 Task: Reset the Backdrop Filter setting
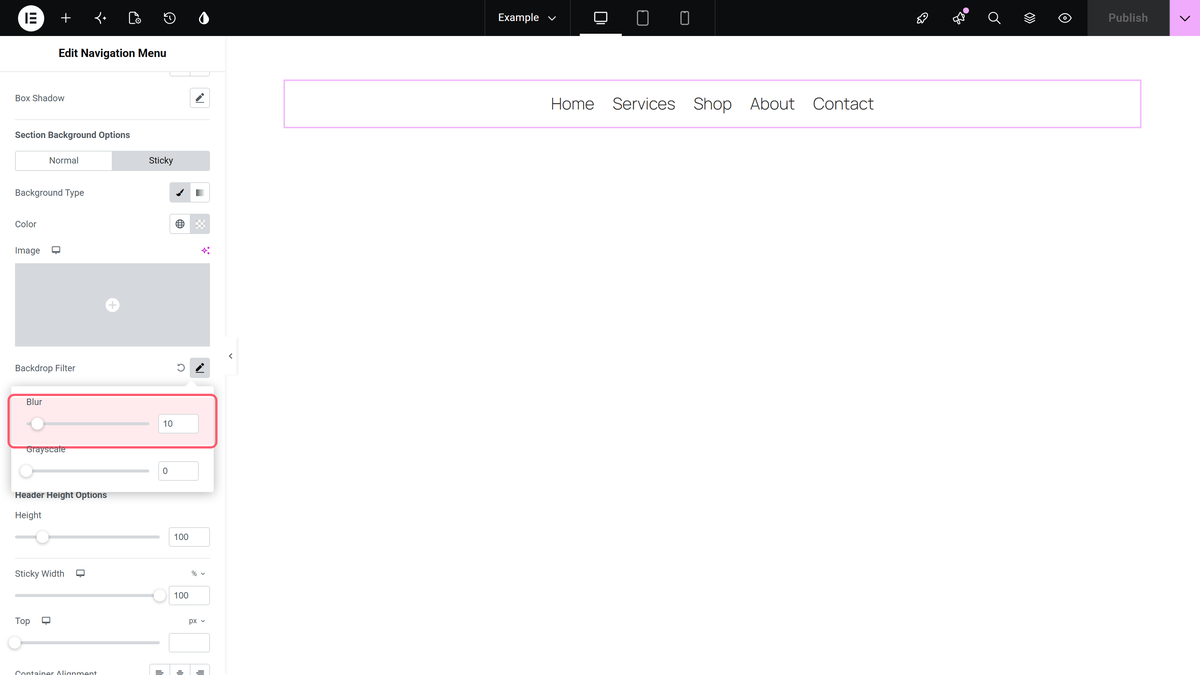[x=181, y=368]
